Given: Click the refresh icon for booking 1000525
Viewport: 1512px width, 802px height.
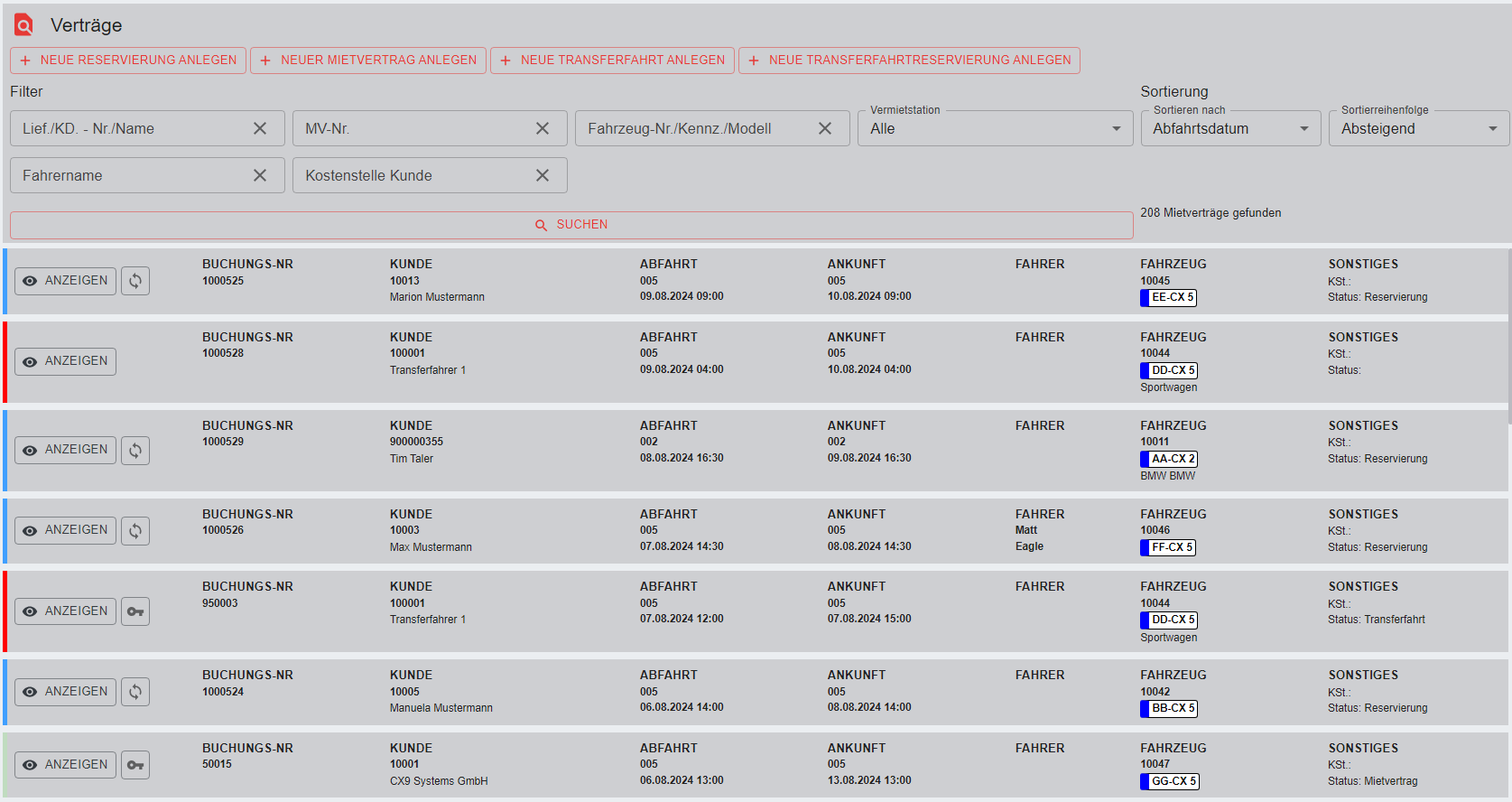Looking at the screenshot, I should click(135, 281).
